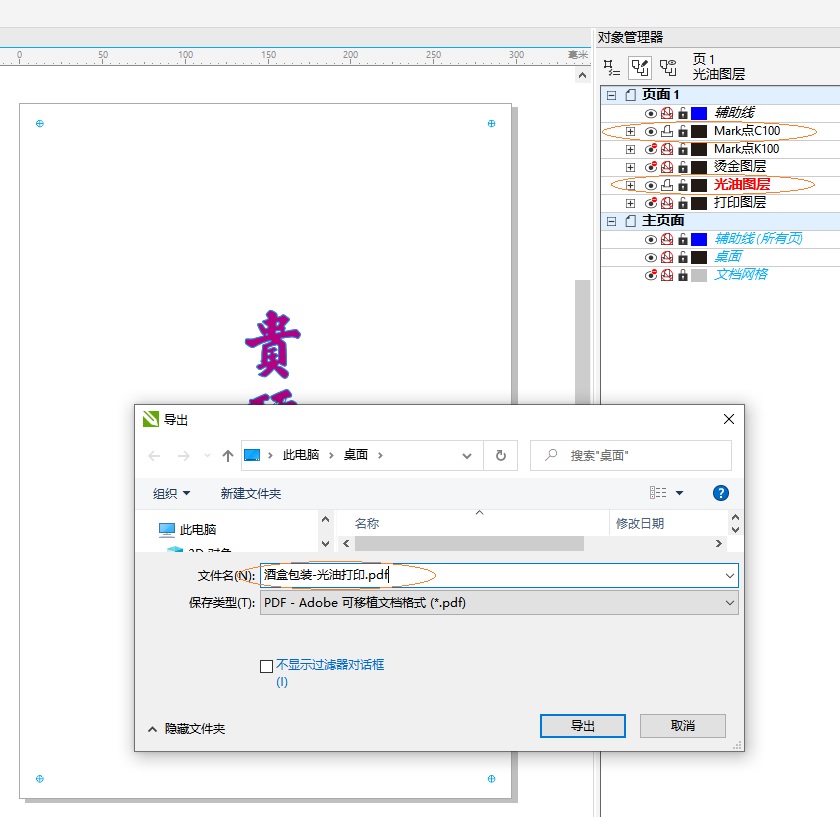Open the 组织 menu
Screen dimensions: 840x817
tap(171, 493)
